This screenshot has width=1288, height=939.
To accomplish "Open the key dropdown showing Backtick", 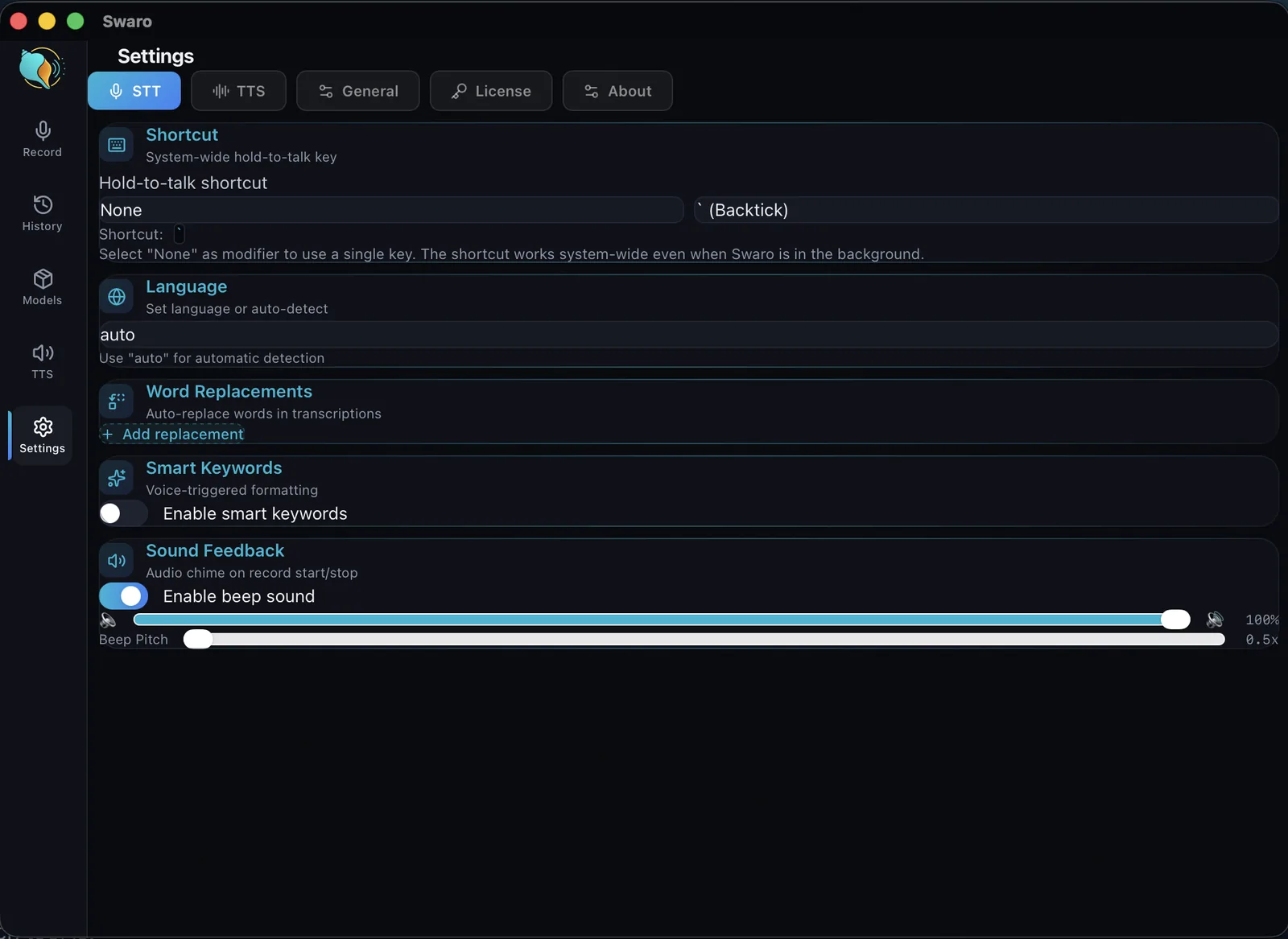I will point(986,210).
